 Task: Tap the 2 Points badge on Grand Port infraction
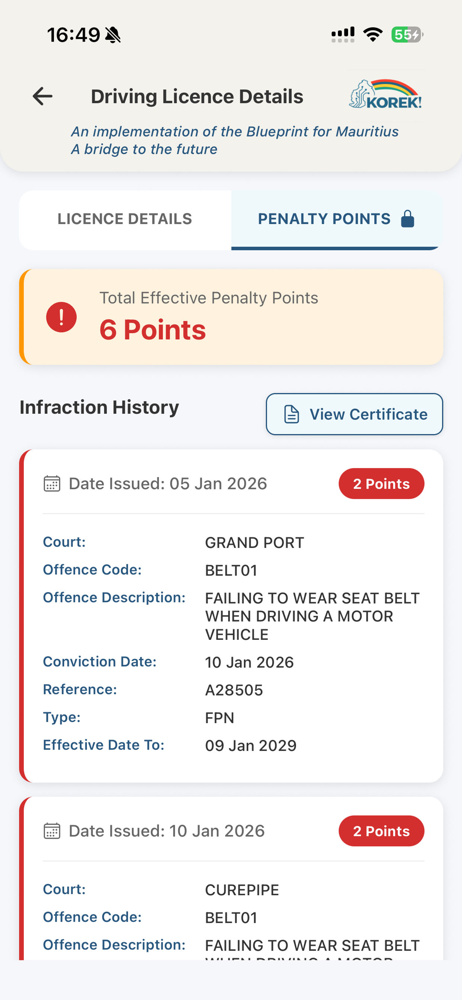(x=381, y=484)
